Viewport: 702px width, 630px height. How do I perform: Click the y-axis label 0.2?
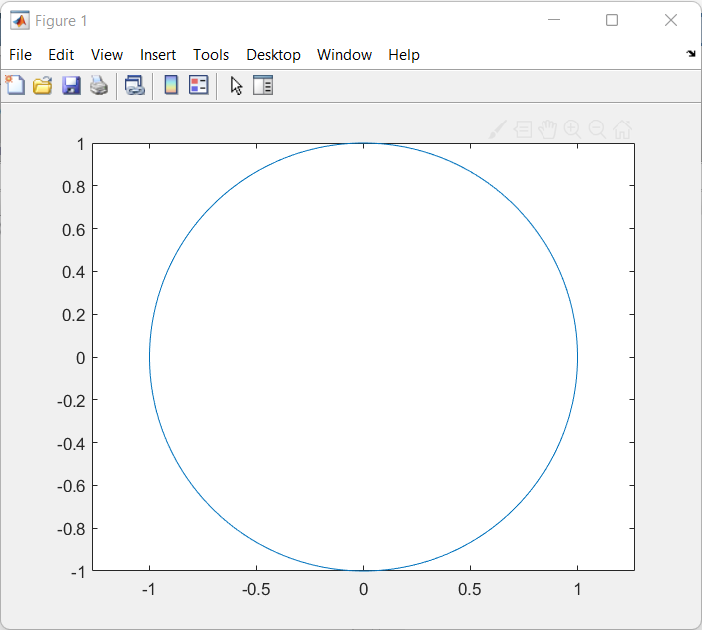coord(73,315)
